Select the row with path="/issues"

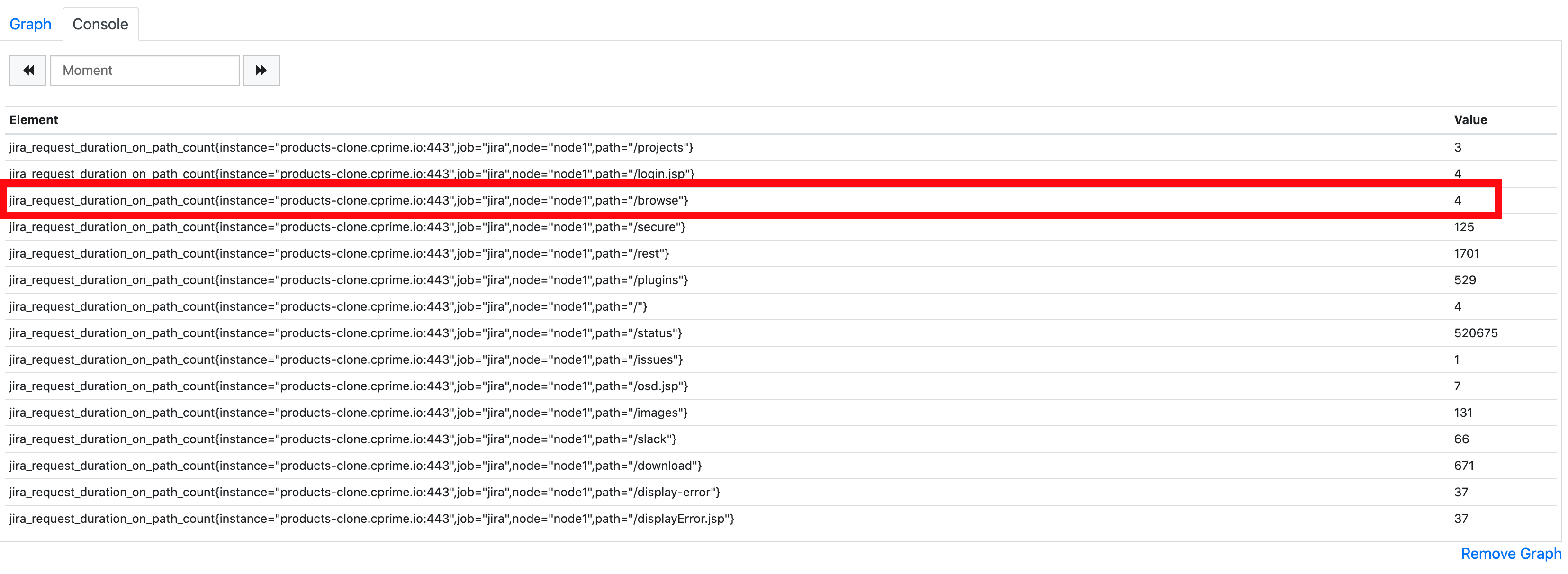[780, 360]
